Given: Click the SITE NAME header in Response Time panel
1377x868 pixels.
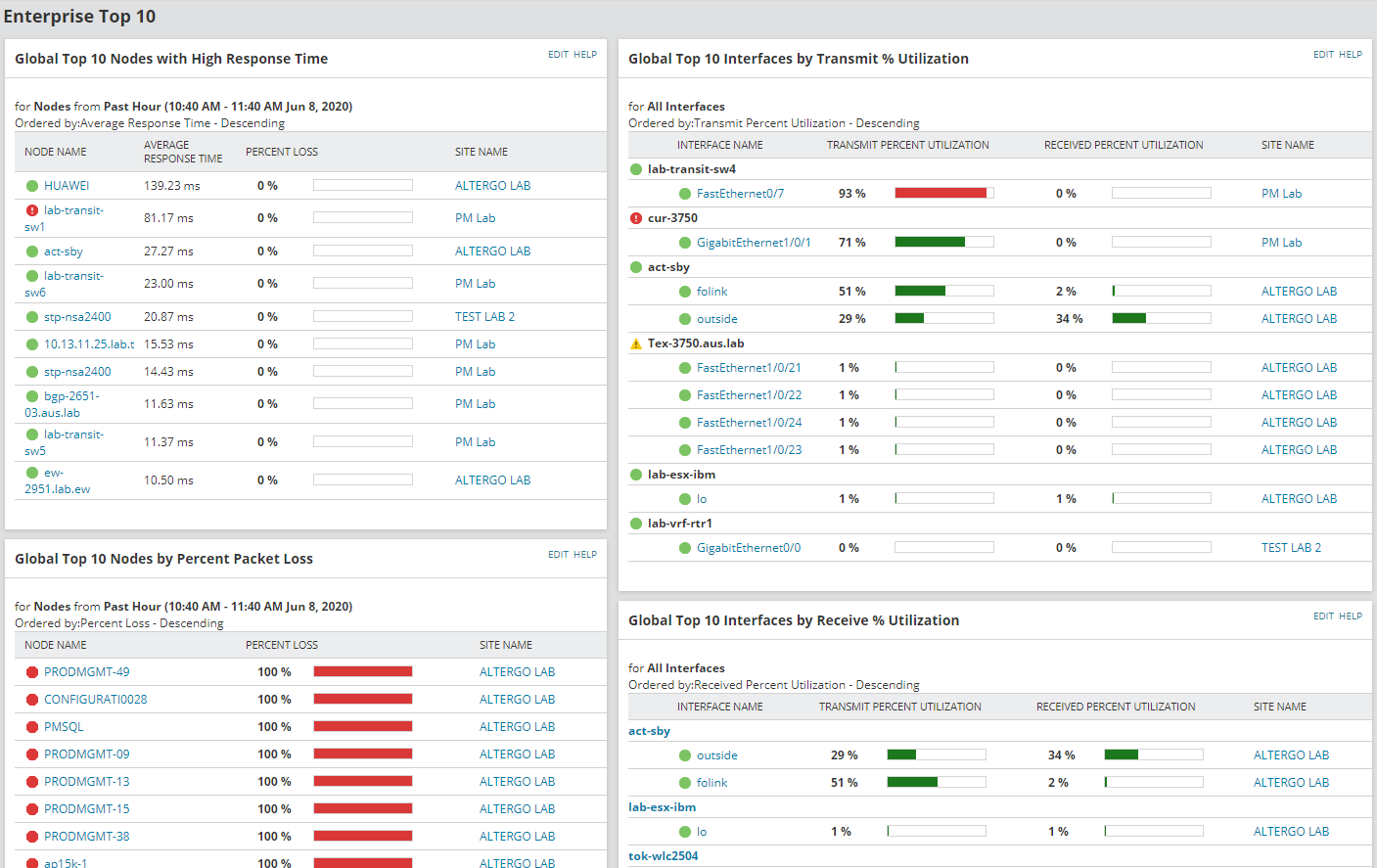Looking at the screenshot, I should click(482, 152).
